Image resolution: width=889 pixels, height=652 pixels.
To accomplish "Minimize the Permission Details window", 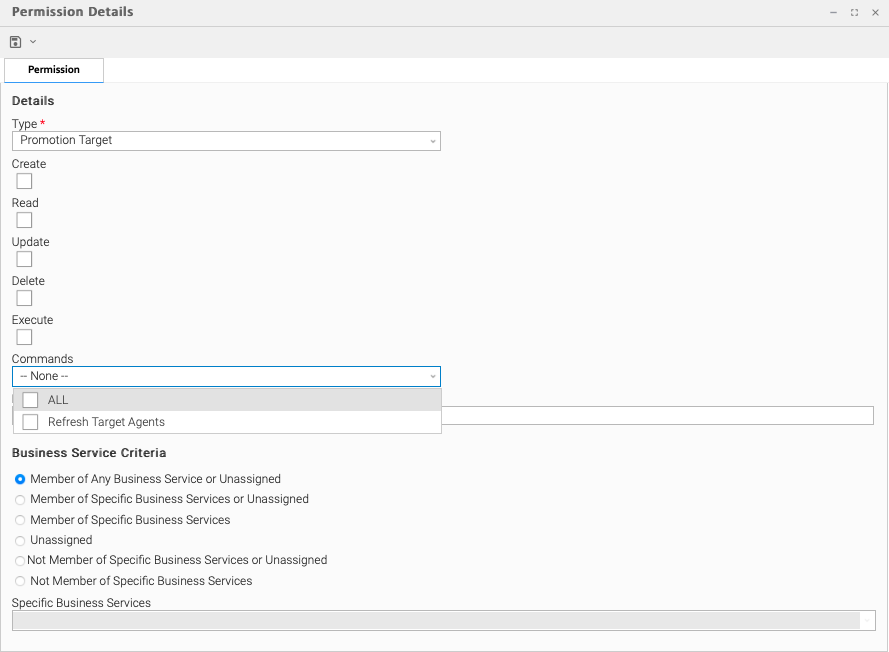I will click(x=833, y=13).
